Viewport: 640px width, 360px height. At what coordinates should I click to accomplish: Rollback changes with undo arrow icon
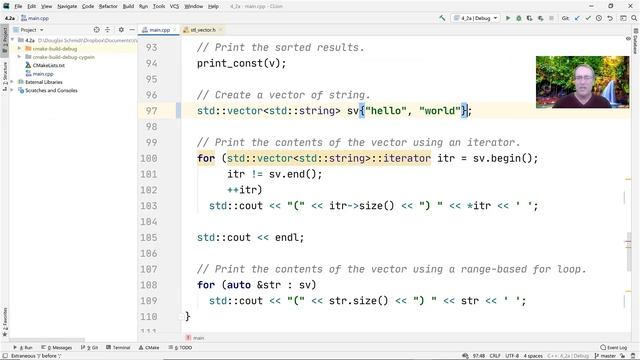click(610, 18)
